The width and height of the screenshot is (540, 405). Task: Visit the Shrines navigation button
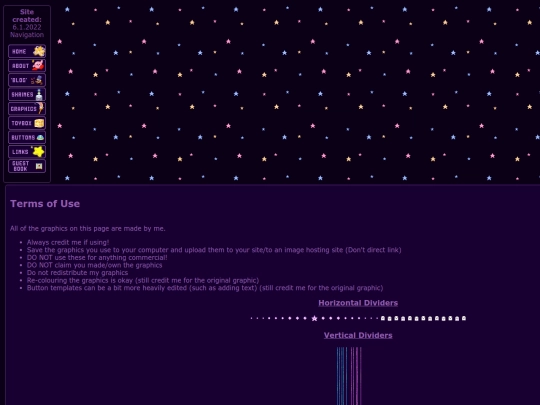[x=27, y=94]
